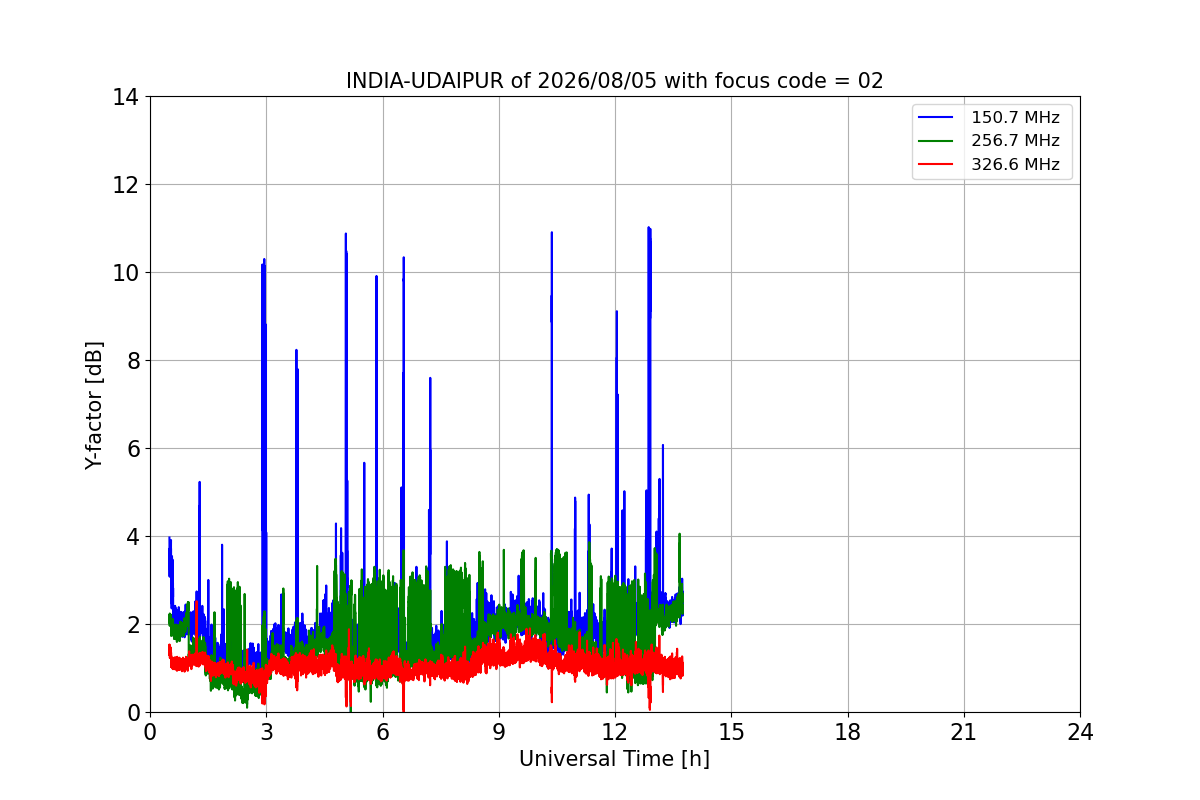Click x-axis tick label 24

click(1080, 732)
